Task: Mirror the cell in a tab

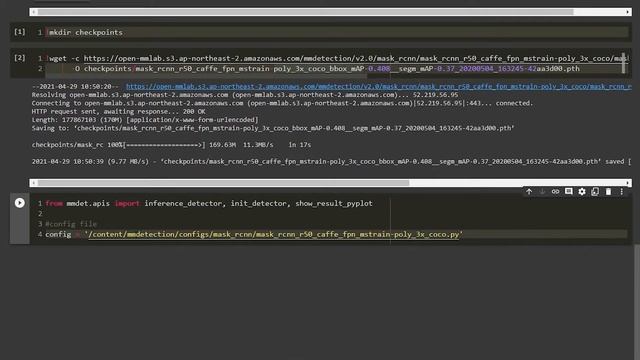Action: (595, 191)
